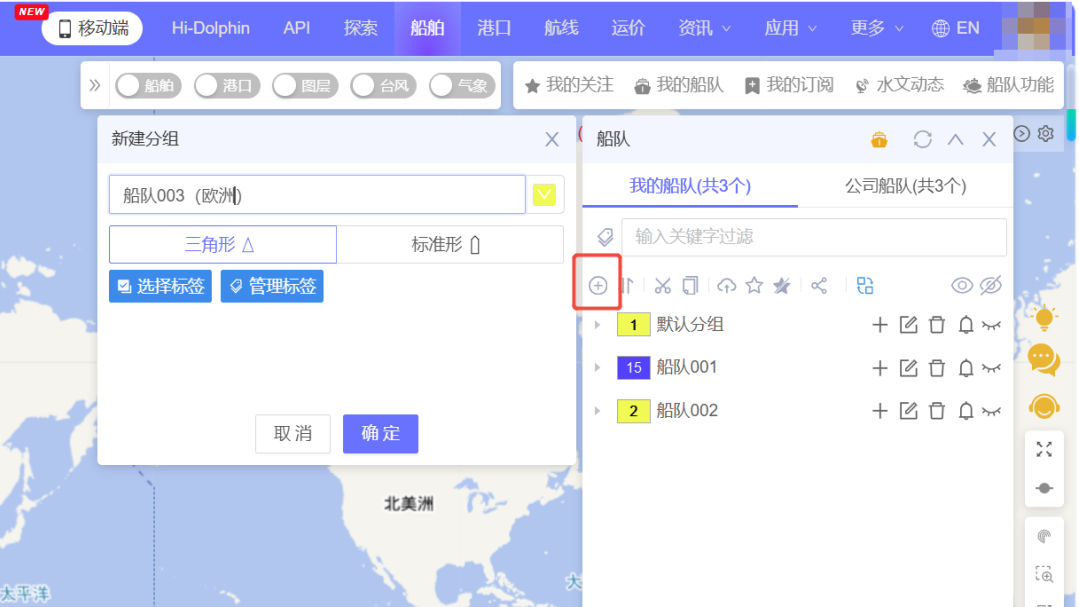This screenshot has width=1079, height=607.
Task: Open the yellow group color picker
Action: point(544,195)
